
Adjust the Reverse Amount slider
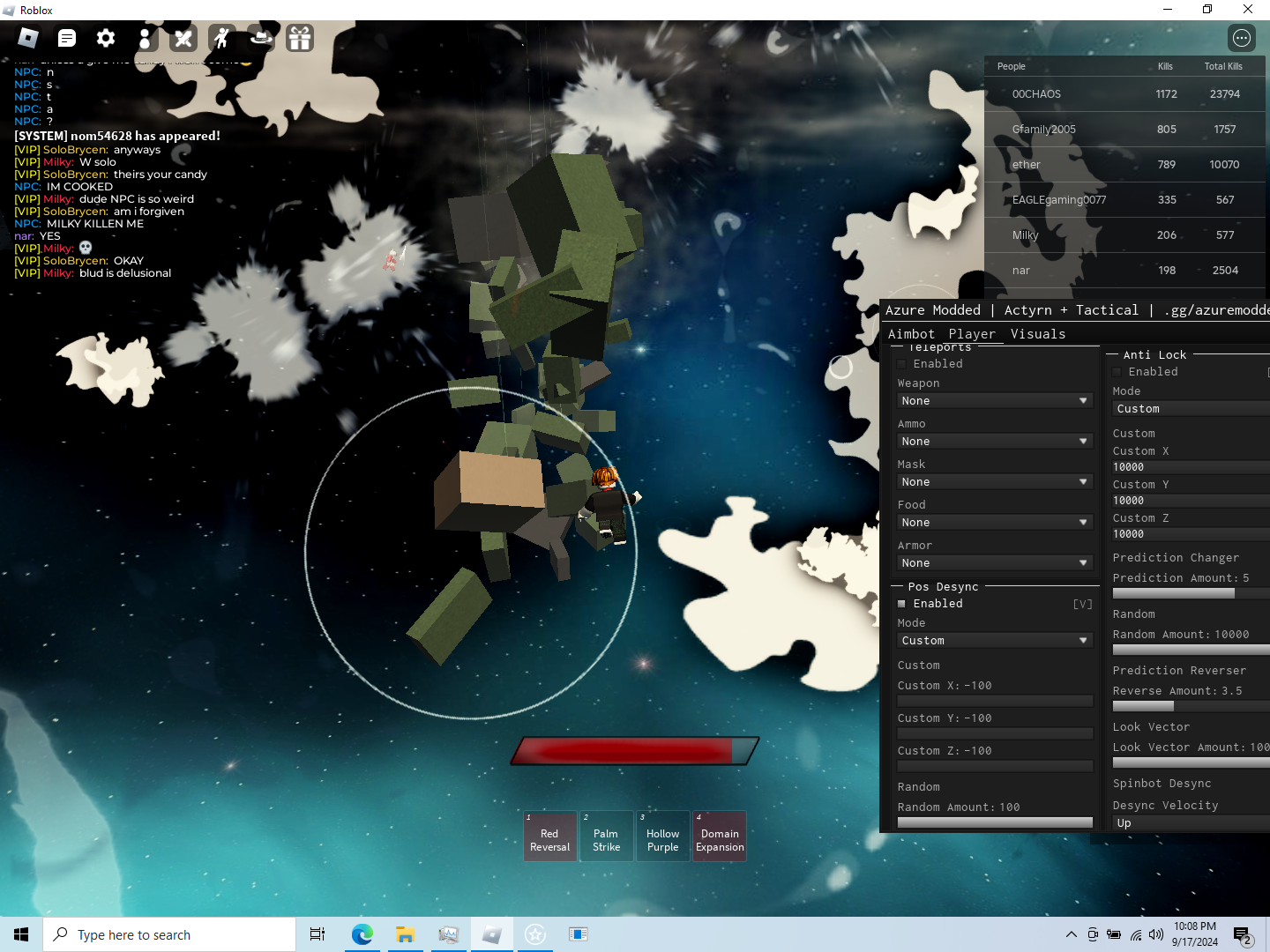(1191, 706)
